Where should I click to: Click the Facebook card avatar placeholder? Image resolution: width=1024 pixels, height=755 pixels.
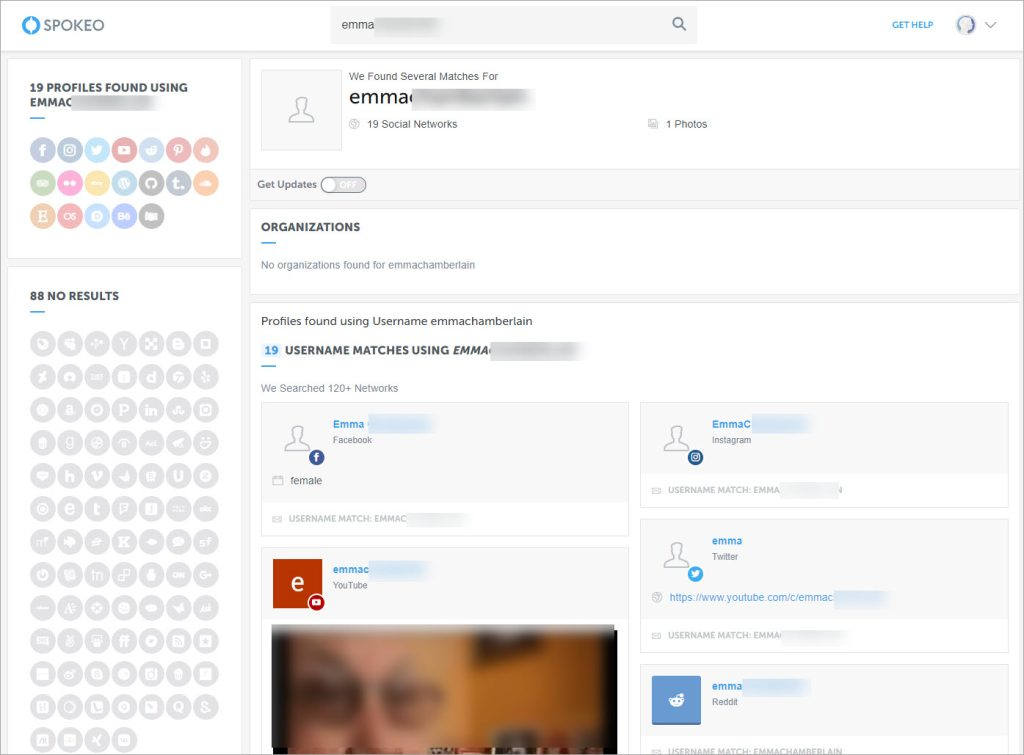point(298,439)
